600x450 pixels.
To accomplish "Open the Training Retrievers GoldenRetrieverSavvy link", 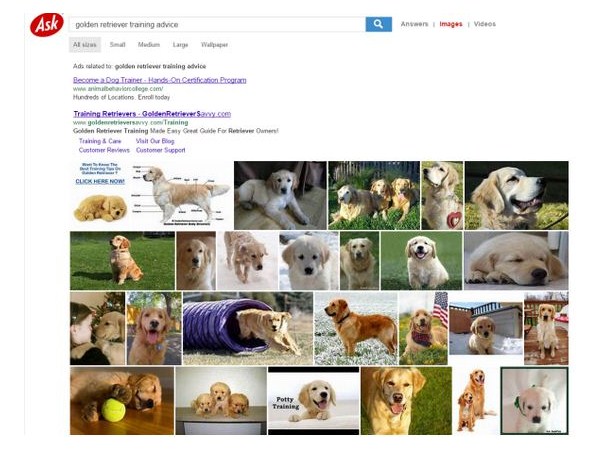I will tap(151, 113).
